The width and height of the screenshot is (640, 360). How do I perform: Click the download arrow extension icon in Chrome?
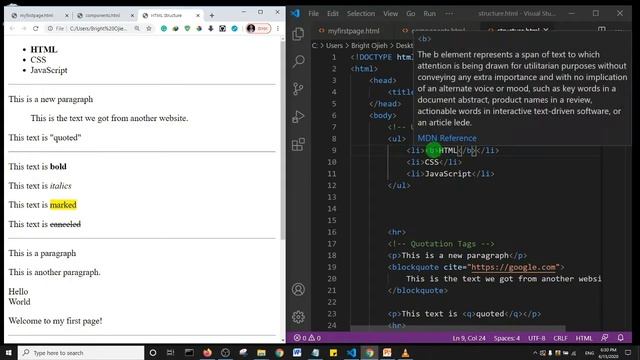point(211,28)
